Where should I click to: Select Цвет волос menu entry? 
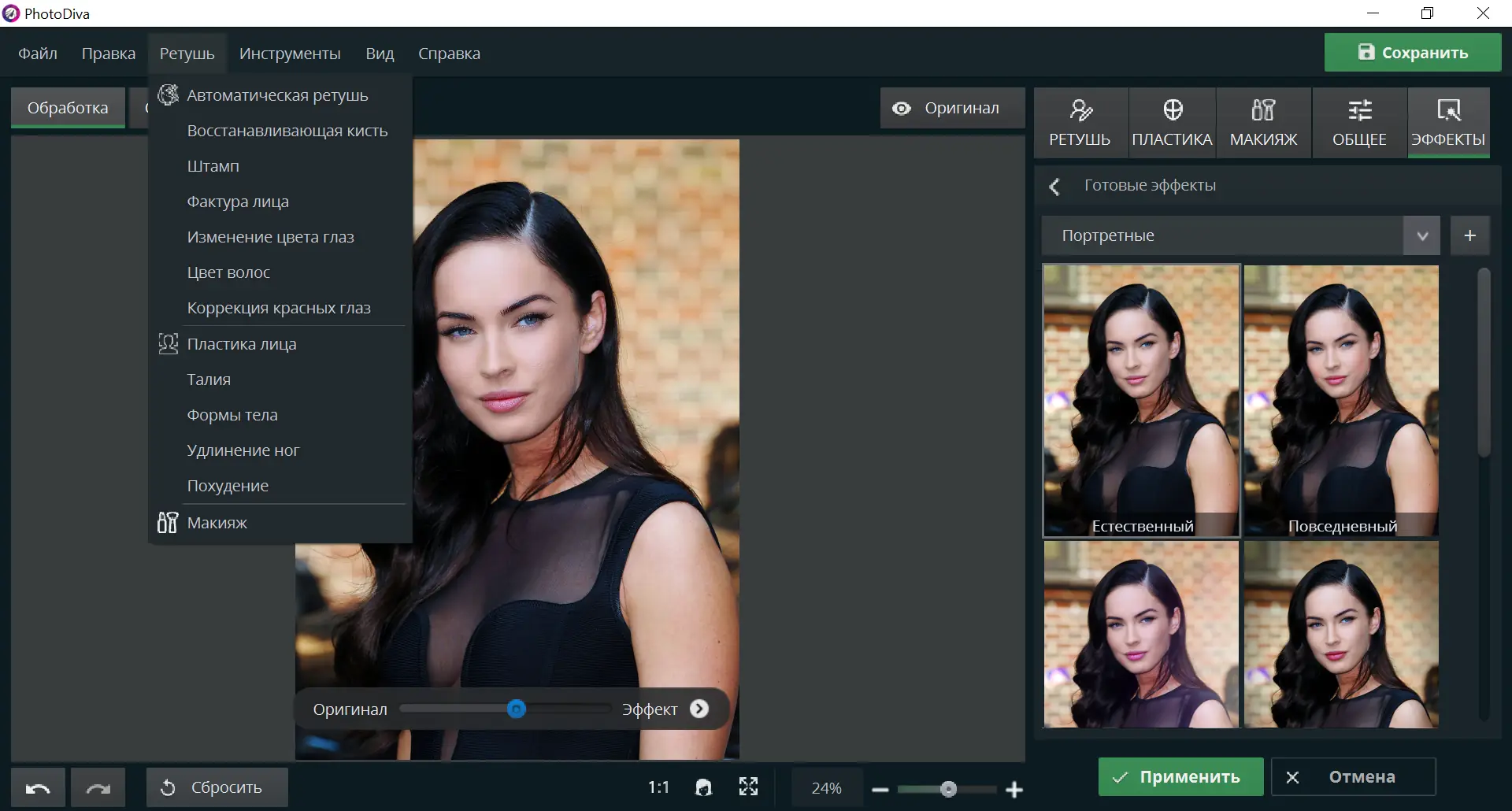tap(280, 272)
